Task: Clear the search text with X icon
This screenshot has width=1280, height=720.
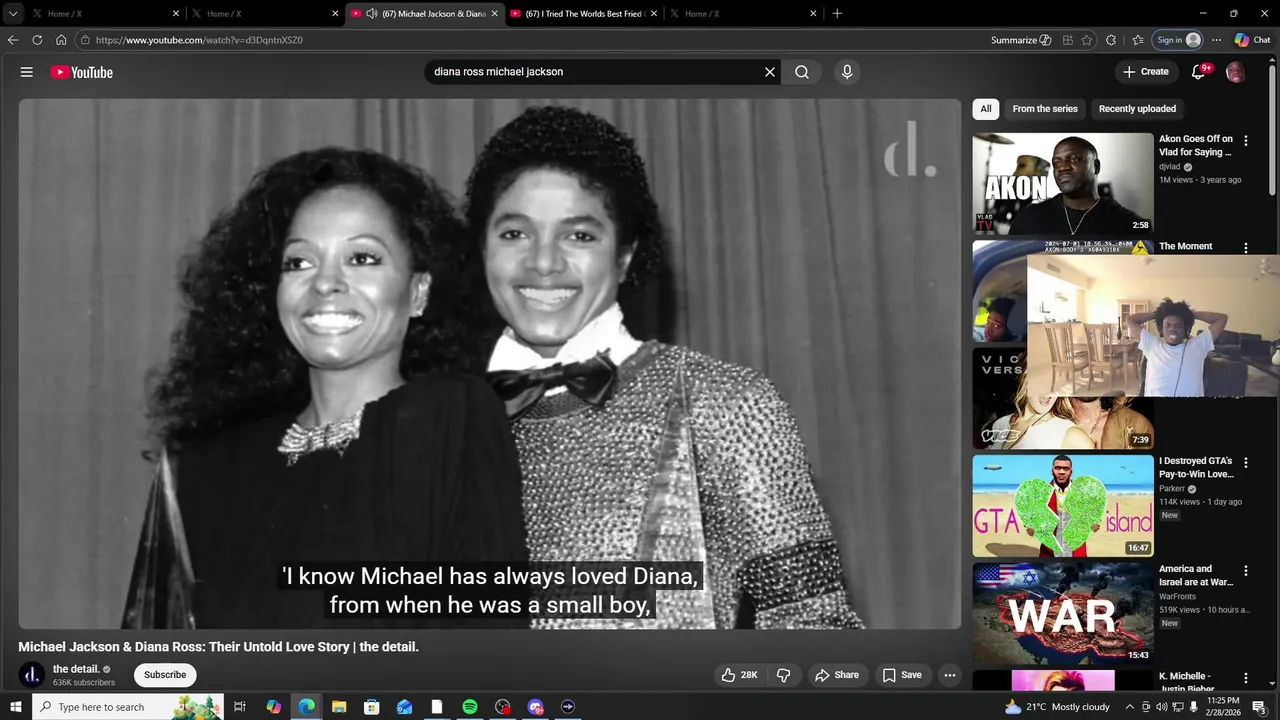Action: (770, 72)
